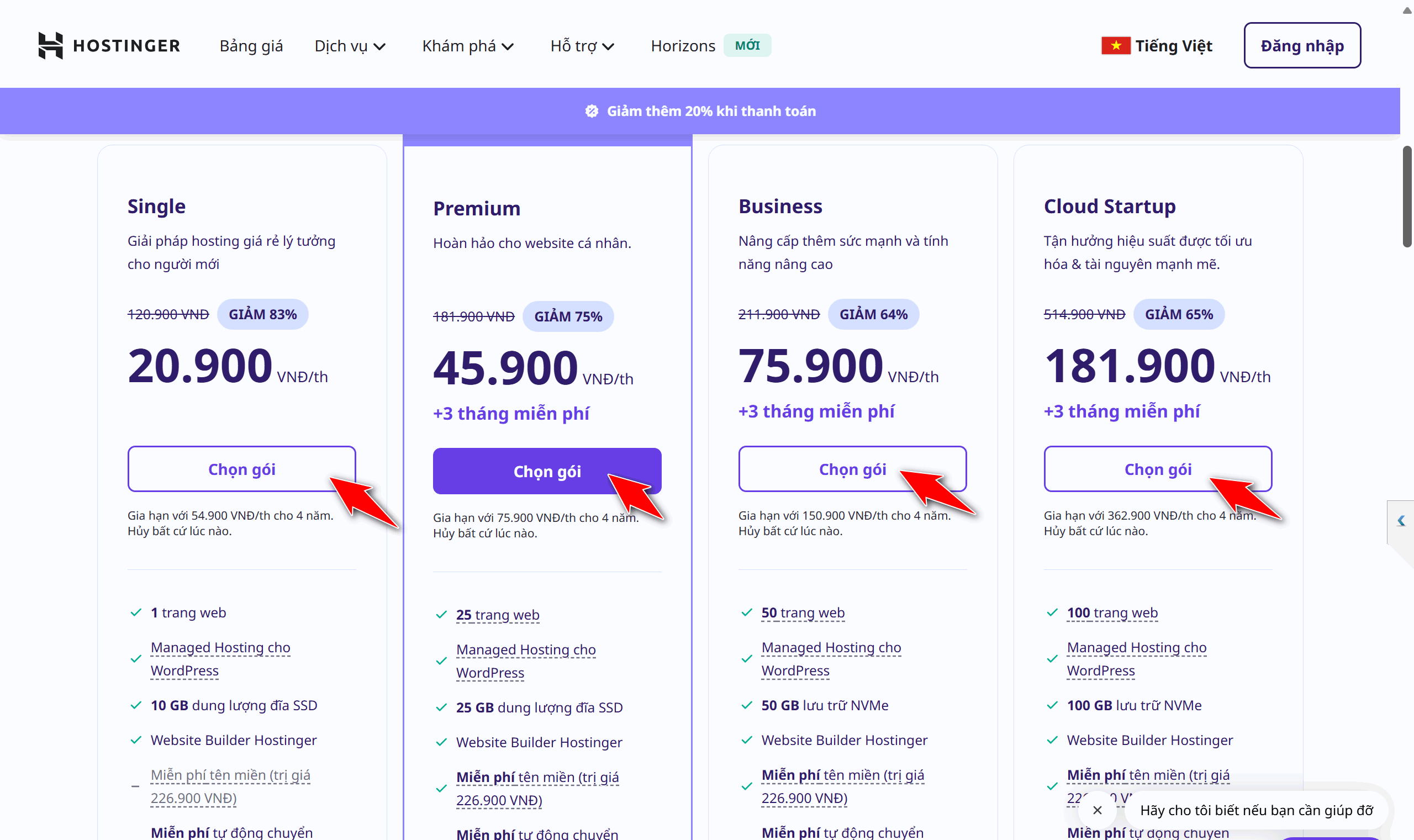
Task: Expand the Khám phá menu
Action: click(x=468, y=46)
